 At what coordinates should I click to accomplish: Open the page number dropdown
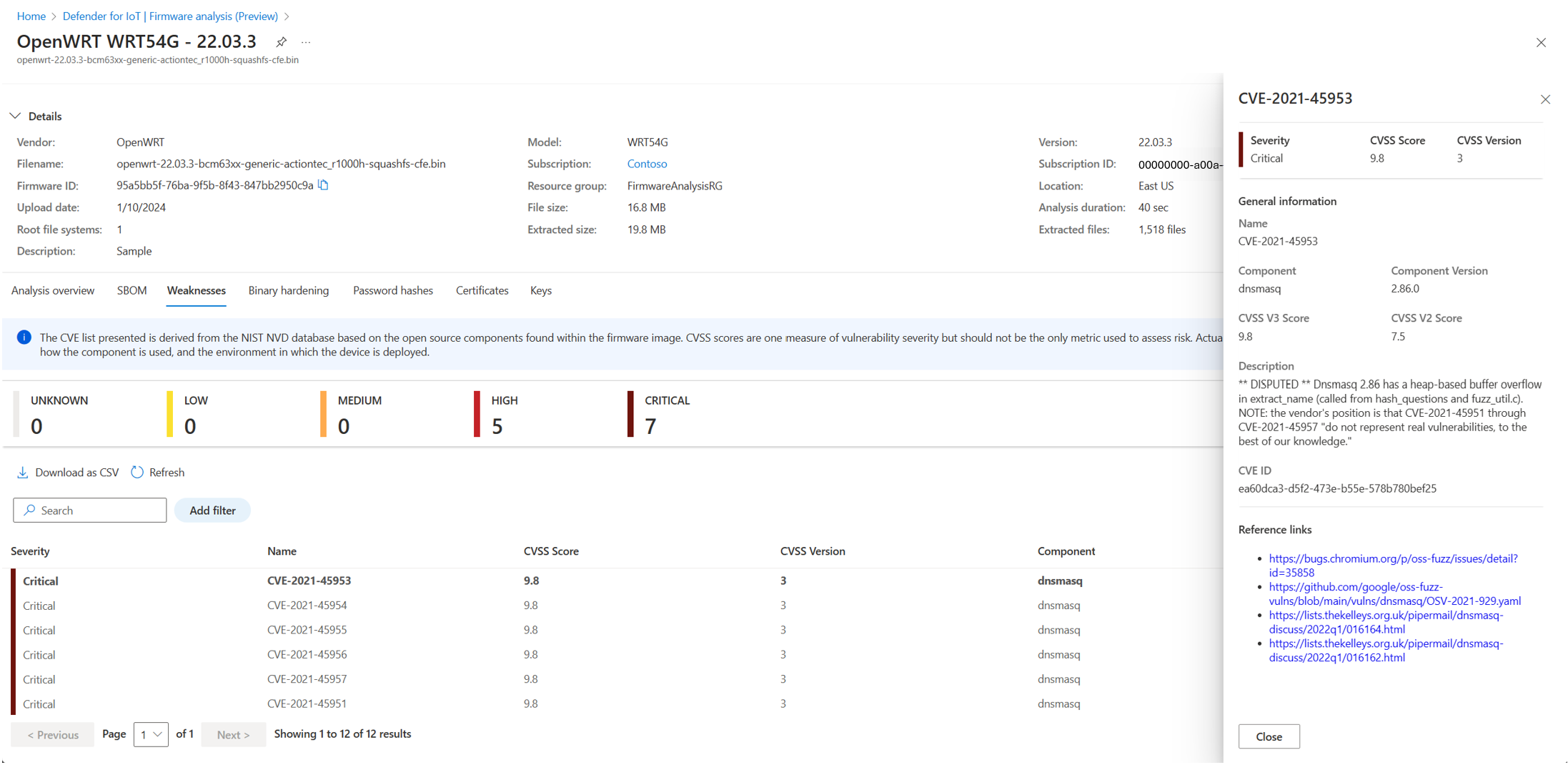pyautogui.click(x=151, y=734)
